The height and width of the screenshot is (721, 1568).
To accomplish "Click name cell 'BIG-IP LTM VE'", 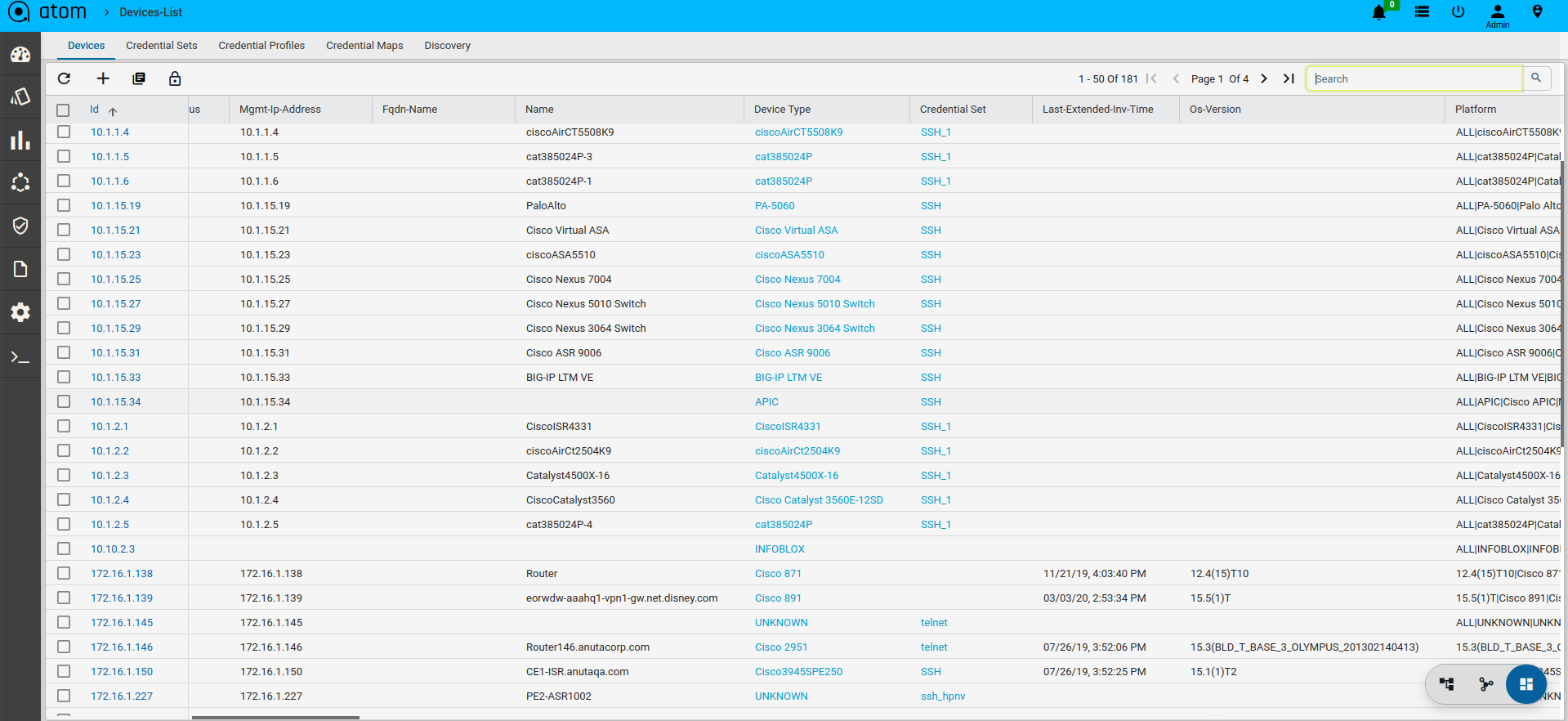I will (560, 377).
